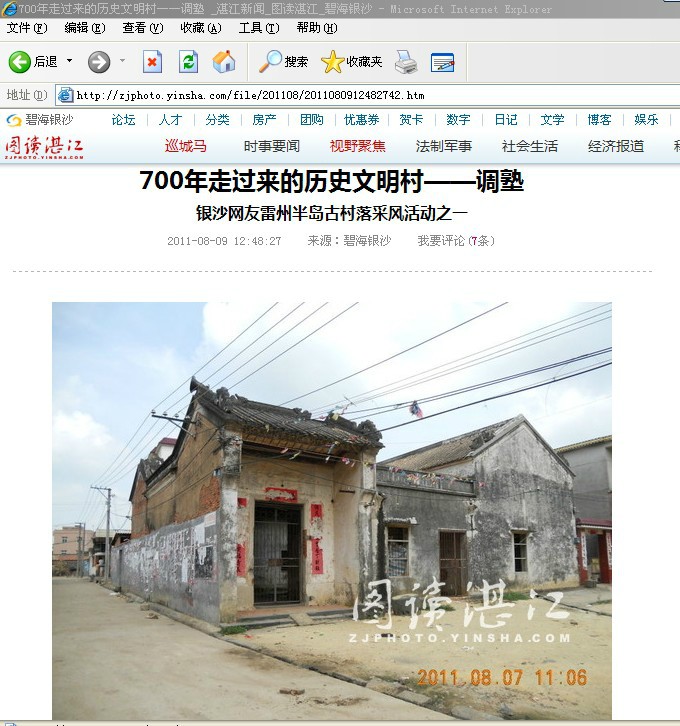Click the Print icon in toolbar
The image size is (680, 726).
tap(405, 62)
